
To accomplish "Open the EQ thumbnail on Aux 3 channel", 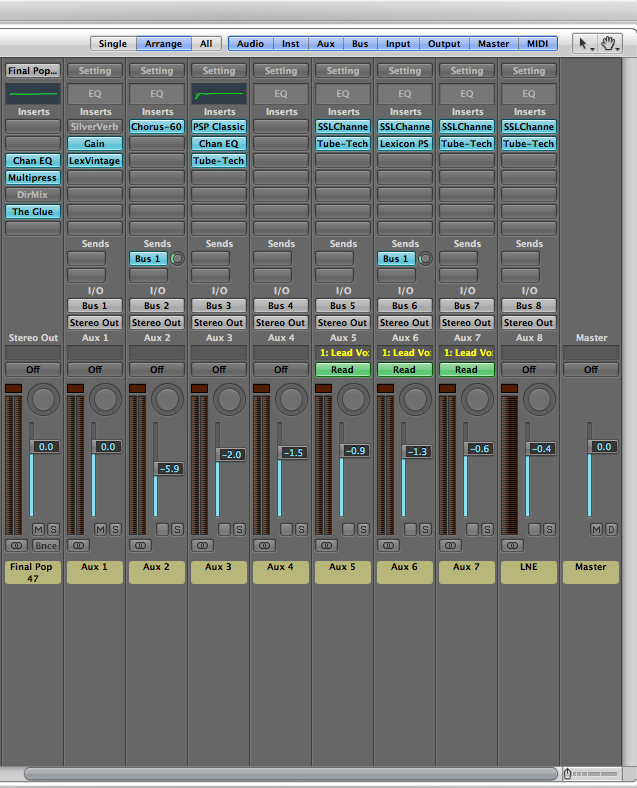I will [x=219, y=93].
